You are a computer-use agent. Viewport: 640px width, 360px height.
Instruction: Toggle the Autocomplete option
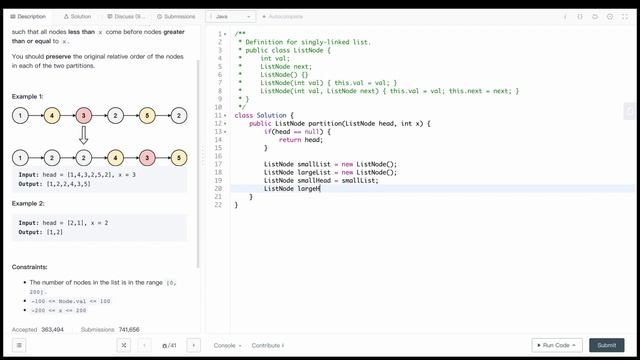pyautogui.click(x=282, y=17)
